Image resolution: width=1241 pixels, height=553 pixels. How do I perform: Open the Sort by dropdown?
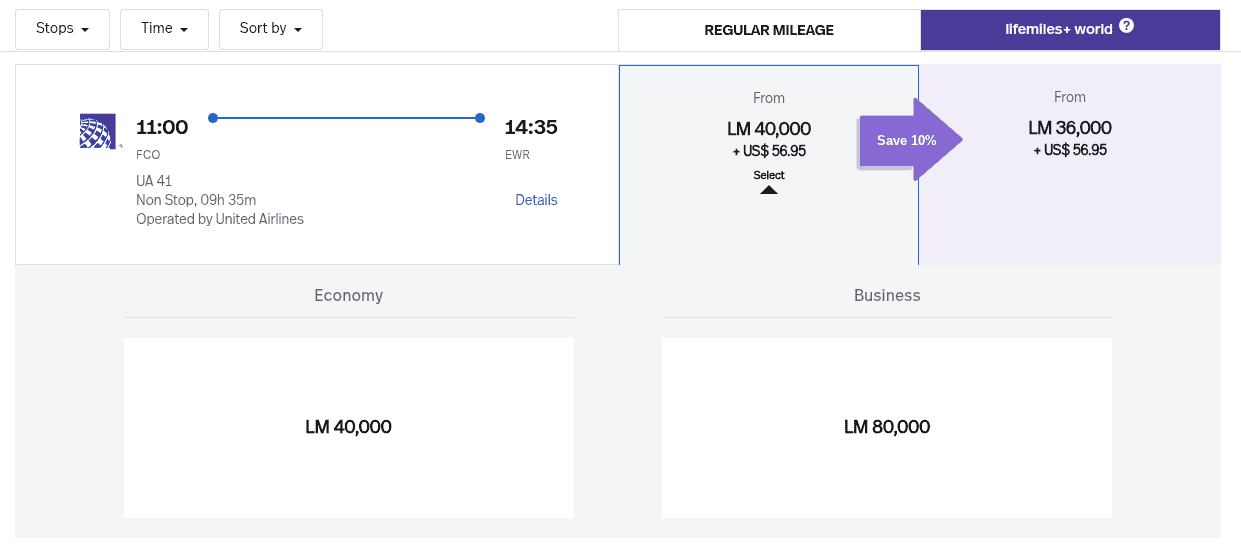270,29
